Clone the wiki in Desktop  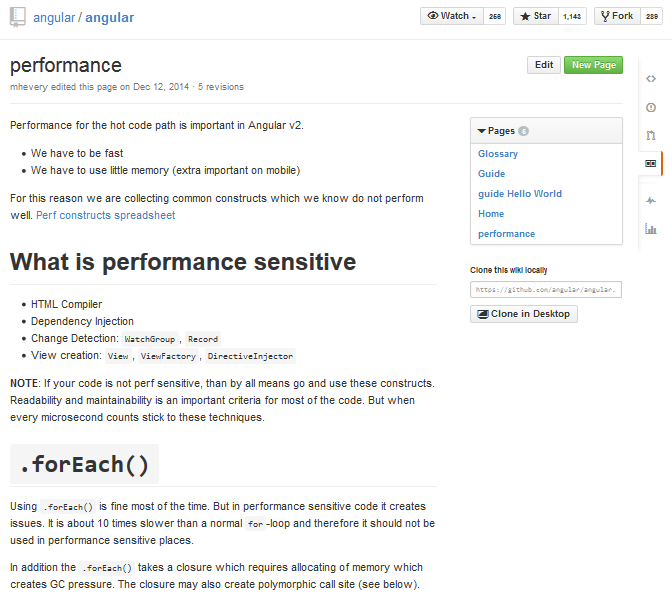coord(523,314)
